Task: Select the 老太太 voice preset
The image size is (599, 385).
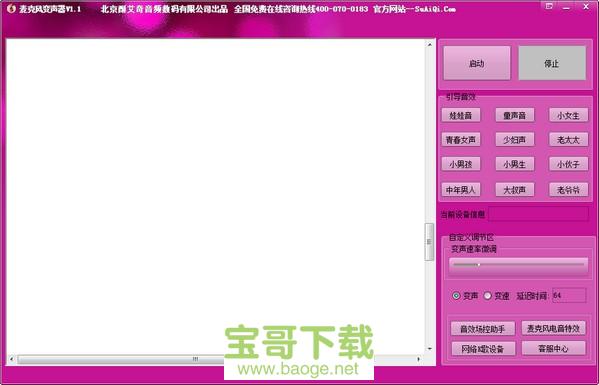Action: [x=568, y=140]
